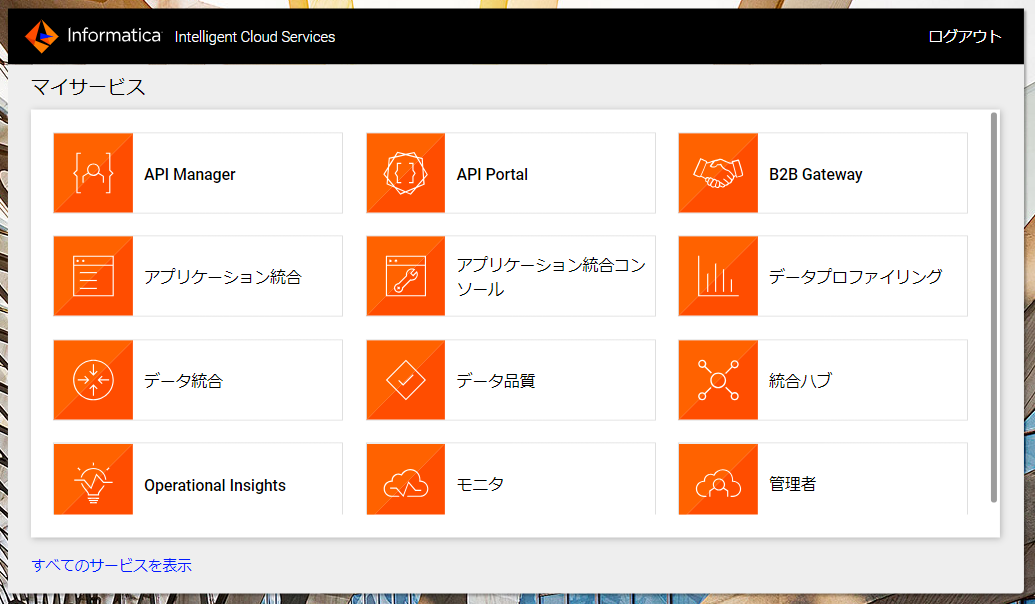1035x604 pixels.
Task: Click the マイサービス heading
Action: tap(88, 86)
